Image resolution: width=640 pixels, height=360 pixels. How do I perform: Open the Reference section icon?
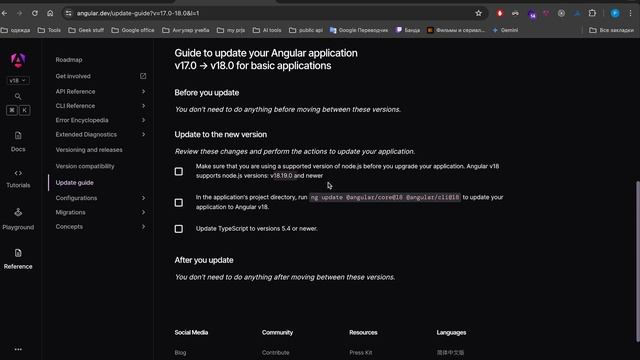click(x=18, y=253)
